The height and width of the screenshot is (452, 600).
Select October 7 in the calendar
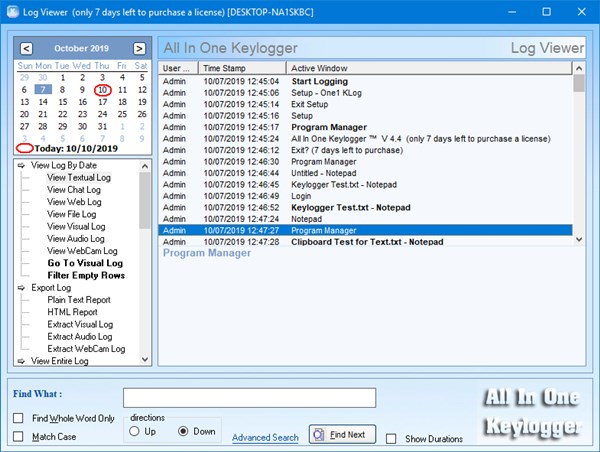pos(43,90)
